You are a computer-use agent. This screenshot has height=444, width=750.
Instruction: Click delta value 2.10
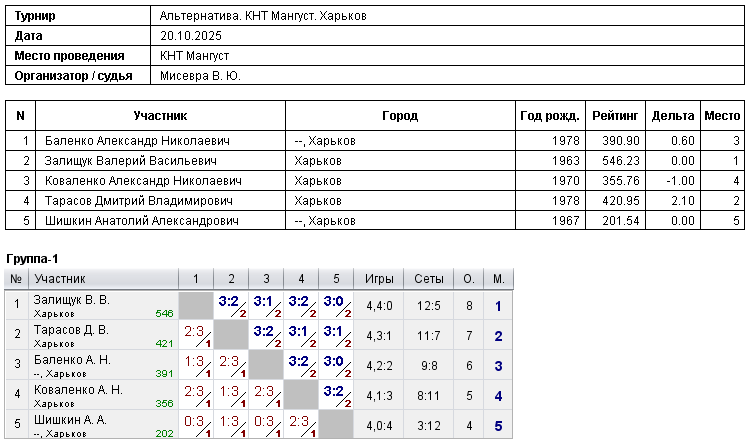683,201
